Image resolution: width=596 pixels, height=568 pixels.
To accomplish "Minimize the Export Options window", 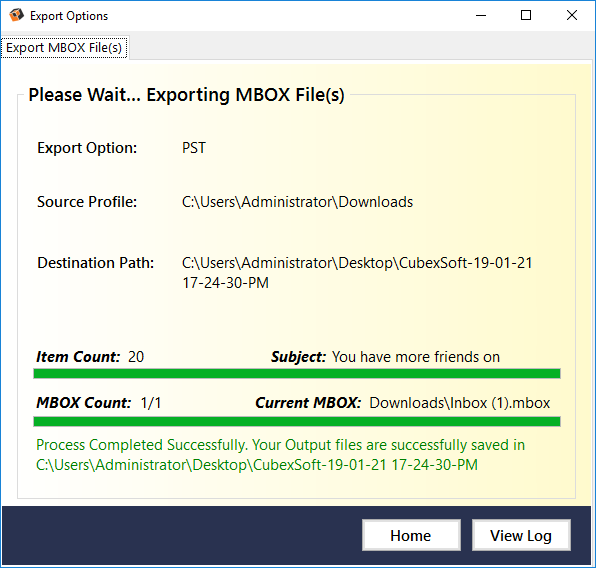I will (x=481, y=16).
